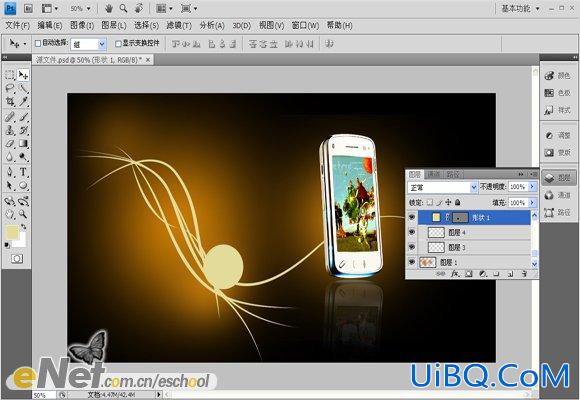The width and height of the screenshot is (580, 400).
Task: Select the Pen tool
Action: point(10,172)
